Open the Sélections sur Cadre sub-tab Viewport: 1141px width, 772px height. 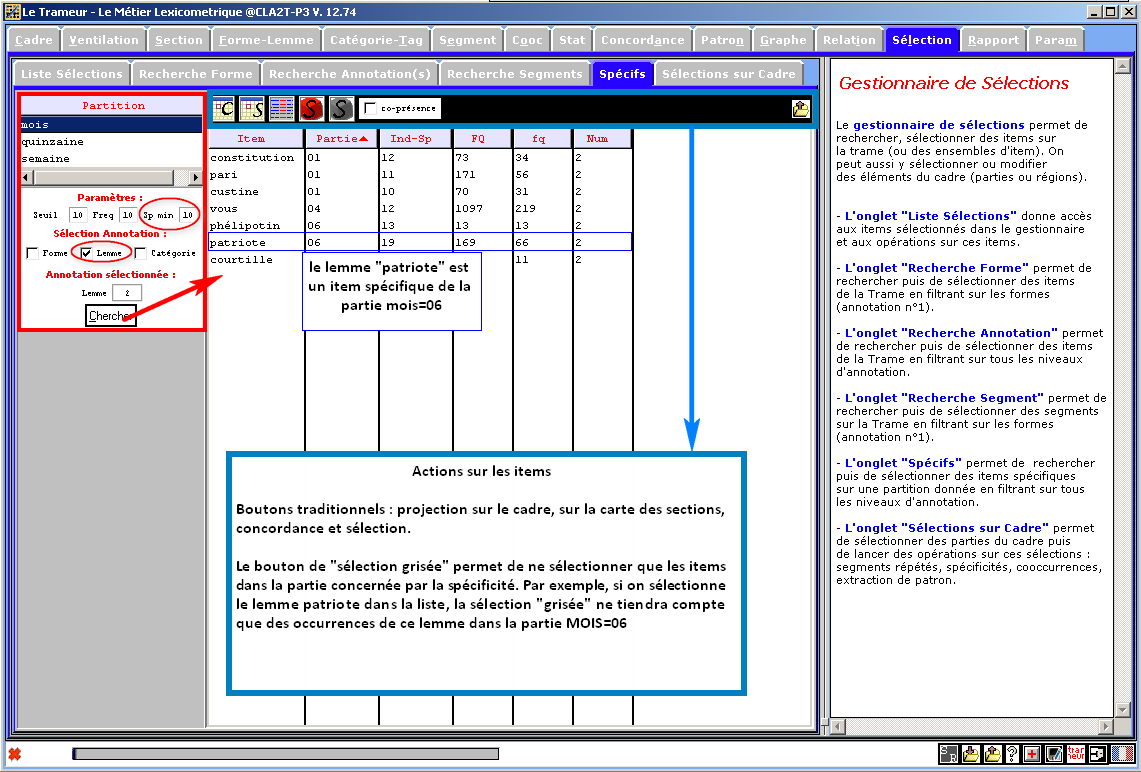[x=728, y=73]
